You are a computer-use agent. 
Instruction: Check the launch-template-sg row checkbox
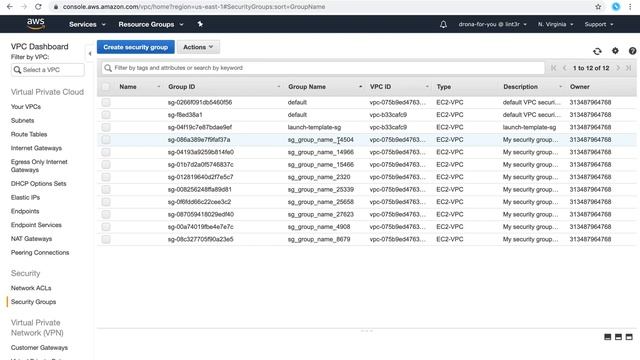106,127
